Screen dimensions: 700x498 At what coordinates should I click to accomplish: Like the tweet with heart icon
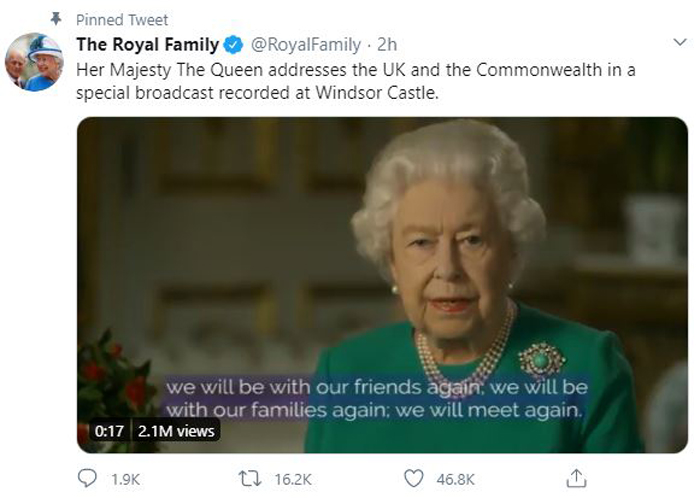[413, 479]
